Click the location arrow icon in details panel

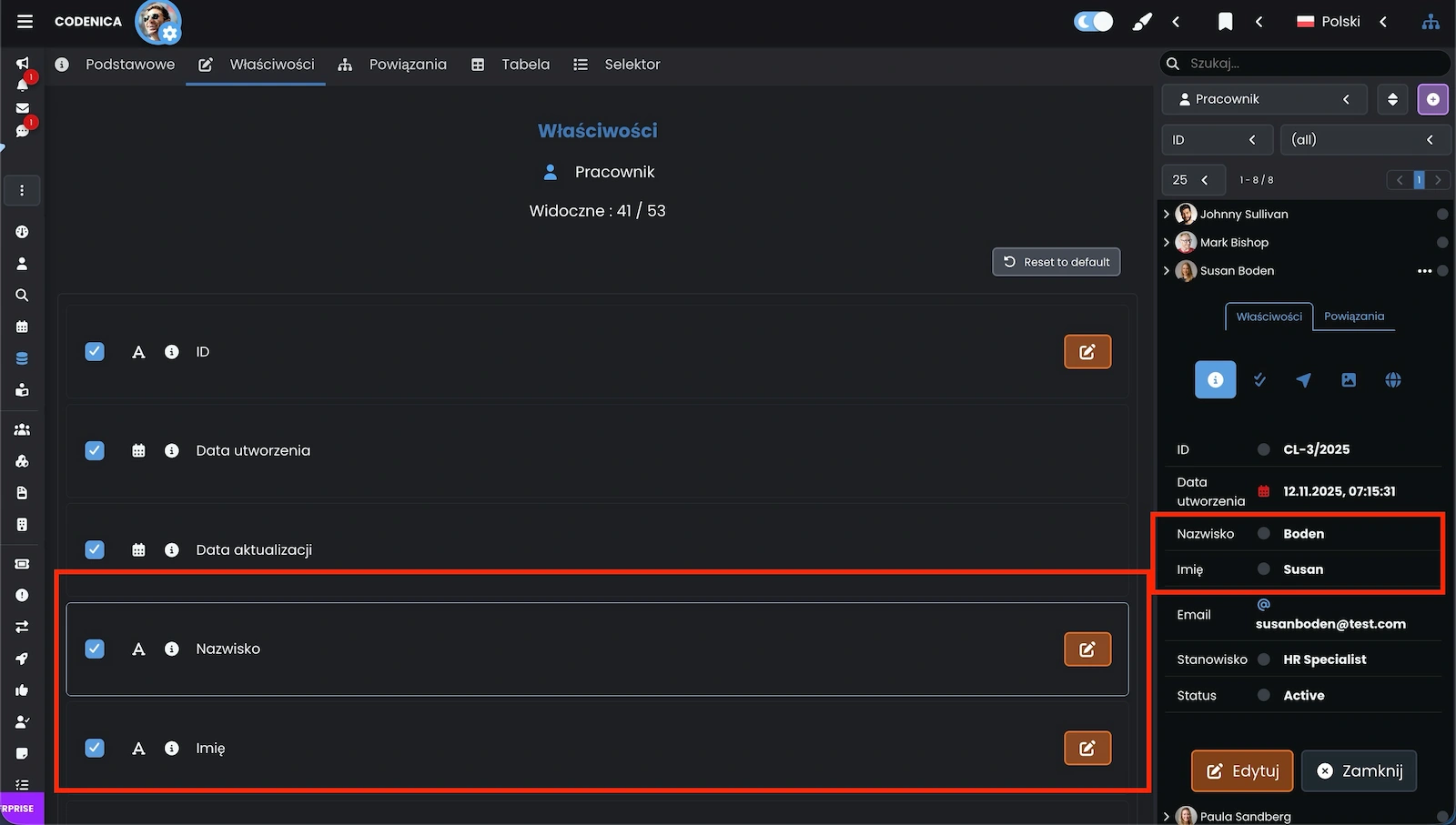coord(1303,380)
